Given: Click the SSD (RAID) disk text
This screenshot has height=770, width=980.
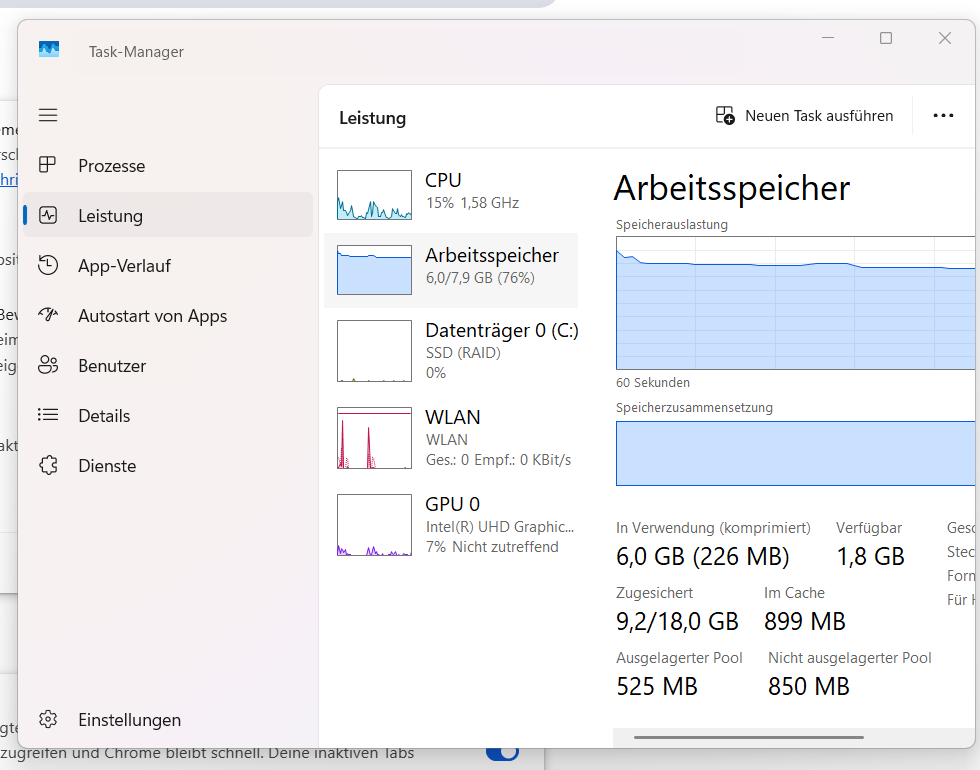Looking at the screenshot, I should 463,353.
